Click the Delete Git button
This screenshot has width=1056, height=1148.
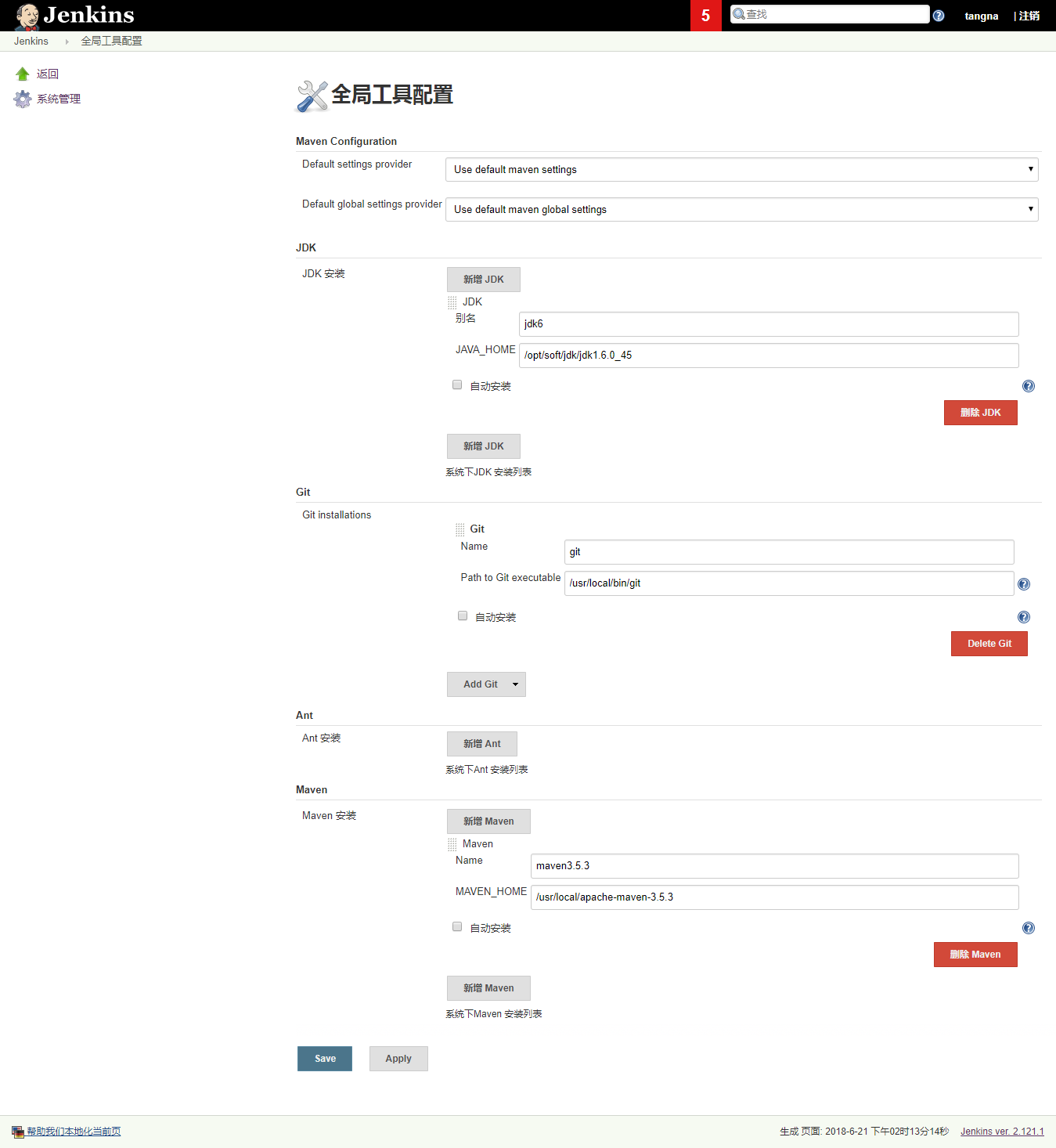(x=989, y=644)
